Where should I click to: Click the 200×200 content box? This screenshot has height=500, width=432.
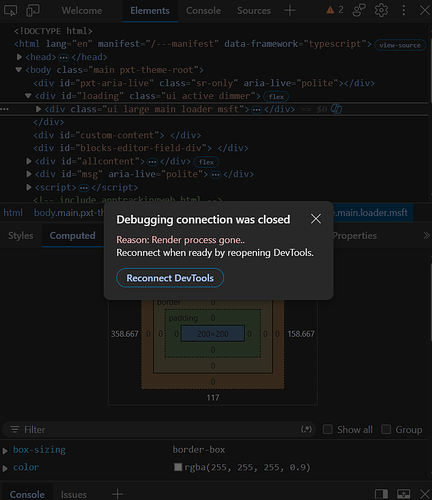tap(213, 334)
